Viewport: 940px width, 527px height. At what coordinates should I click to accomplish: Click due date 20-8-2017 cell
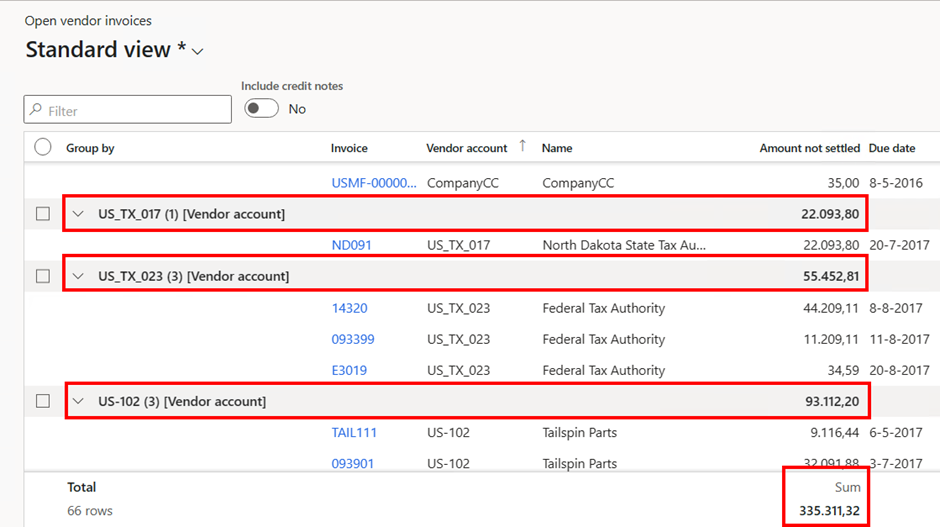[899, 371]
